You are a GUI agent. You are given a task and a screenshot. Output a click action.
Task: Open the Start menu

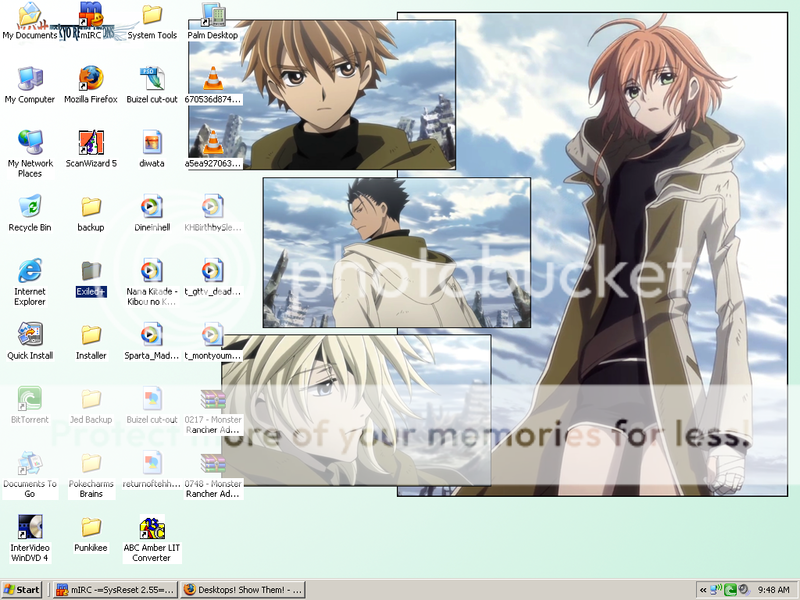[x=21, y=590]
